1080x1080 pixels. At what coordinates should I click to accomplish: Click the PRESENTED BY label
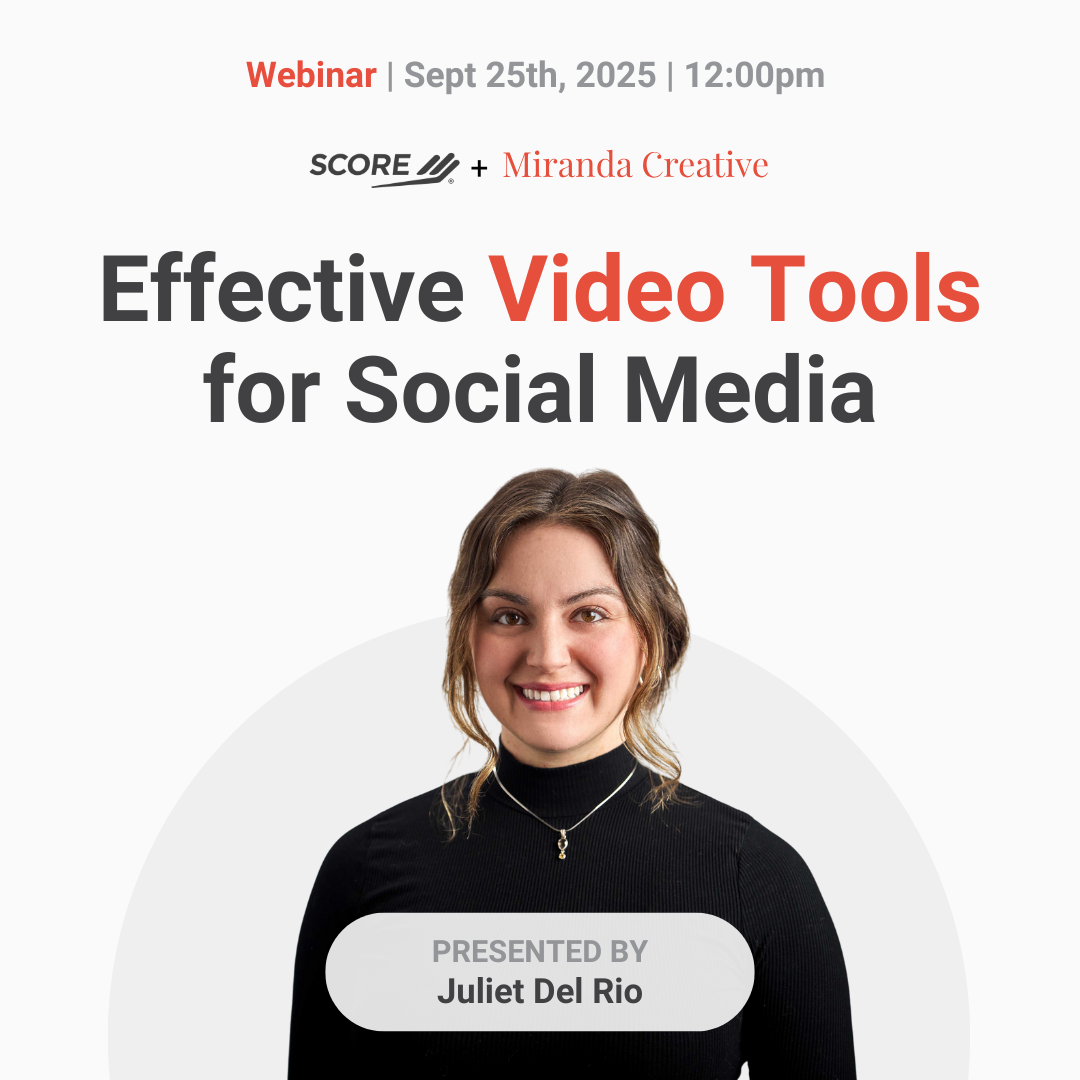click(540, 951)
